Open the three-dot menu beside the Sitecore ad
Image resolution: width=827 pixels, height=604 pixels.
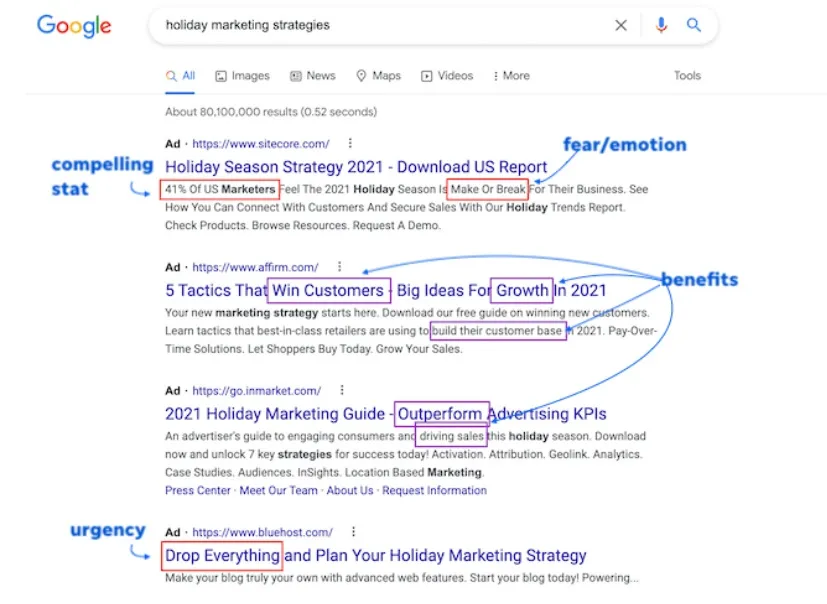pos(350,142)
